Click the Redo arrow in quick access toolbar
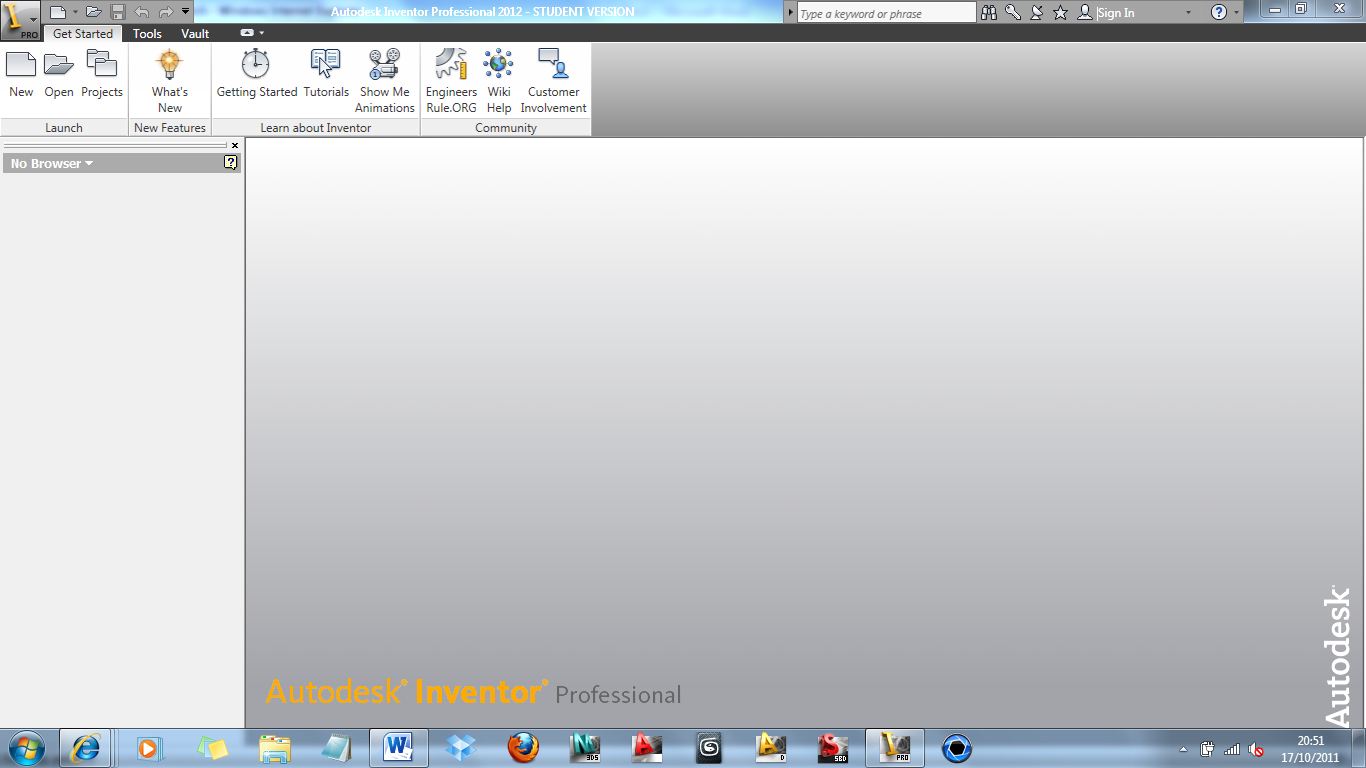Viewport: 1366px width, 768px height. pyautogui.click(x=166, y=12)
